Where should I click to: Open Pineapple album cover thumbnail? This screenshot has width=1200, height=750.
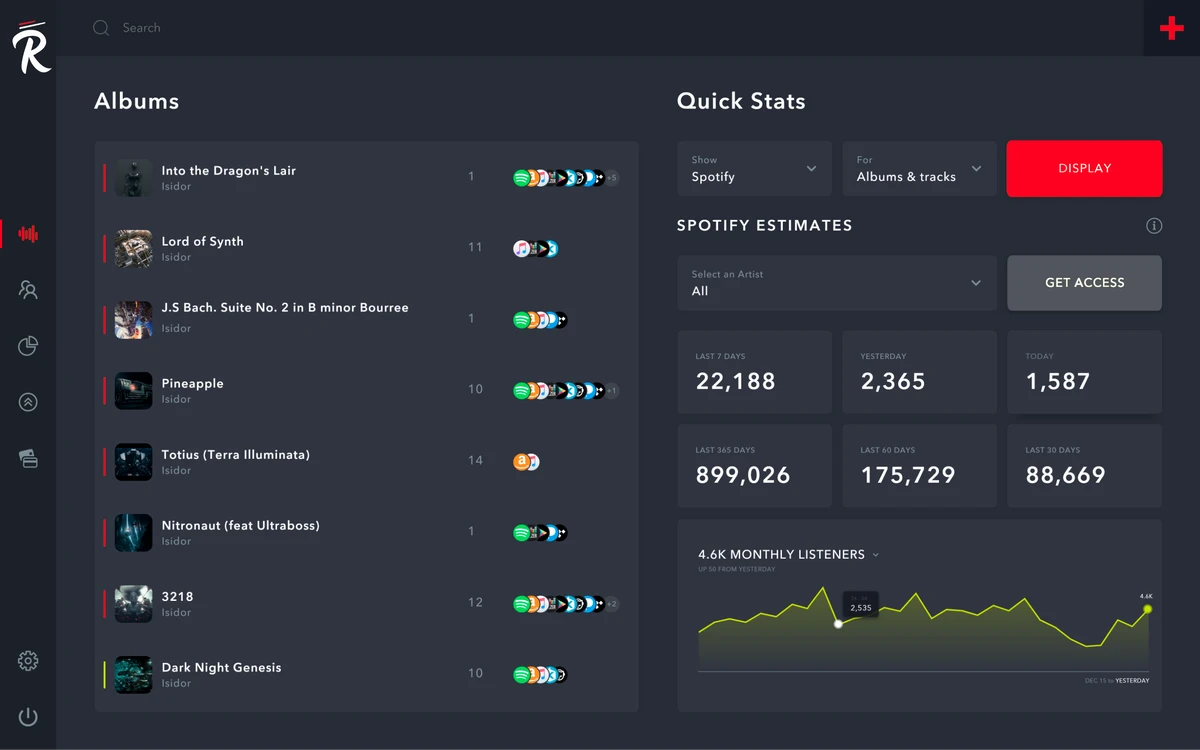point(133,391)
